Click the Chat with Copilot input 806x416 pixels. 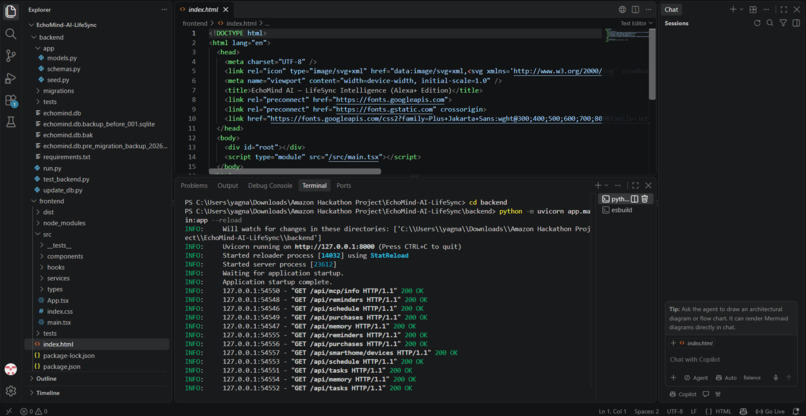click(731, 359)
